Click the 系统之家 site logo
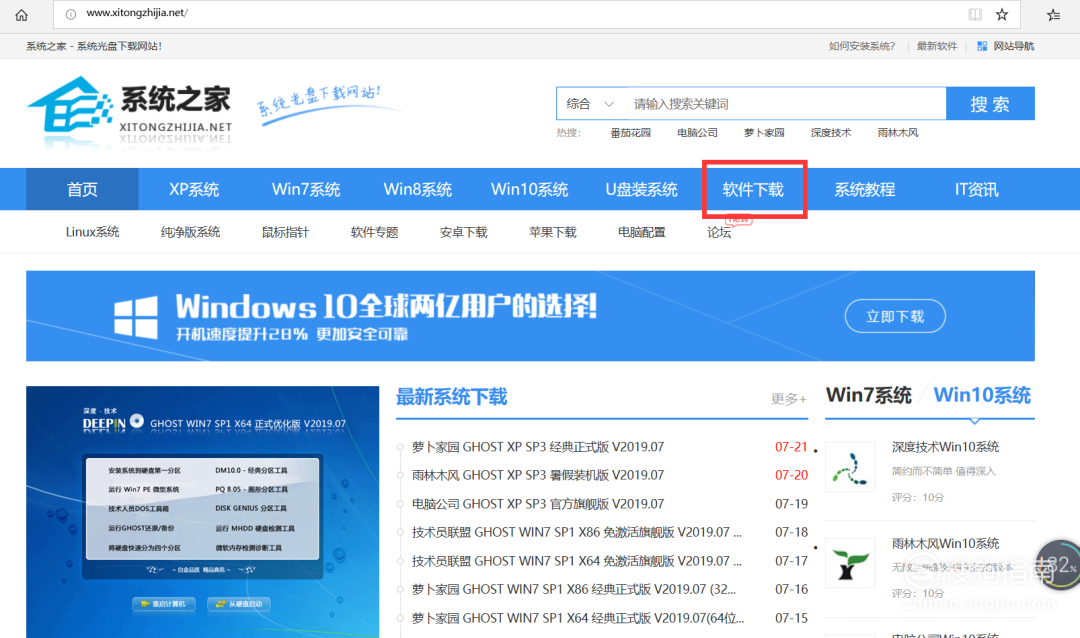Image resolution: width=1080 pixels, height=638 pixels. (129, 110)
